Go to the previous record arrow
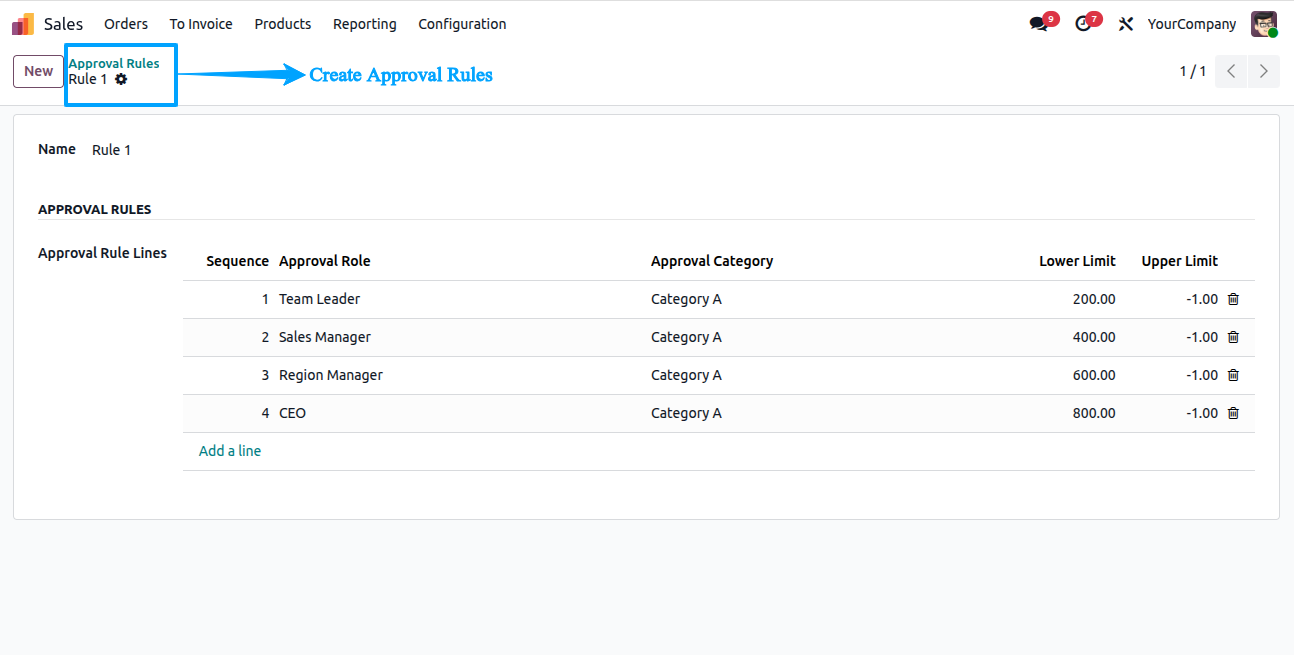 (1231, 71)
